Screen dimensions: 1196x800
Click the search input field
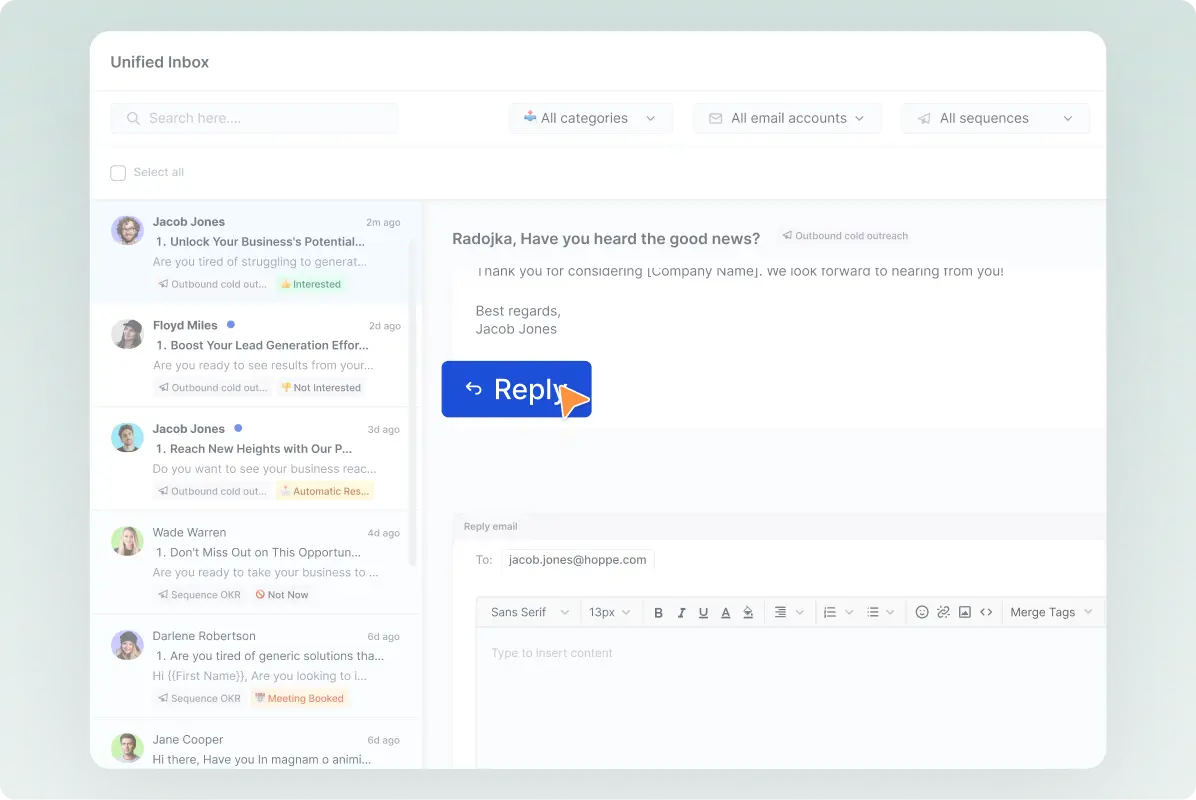253,117
